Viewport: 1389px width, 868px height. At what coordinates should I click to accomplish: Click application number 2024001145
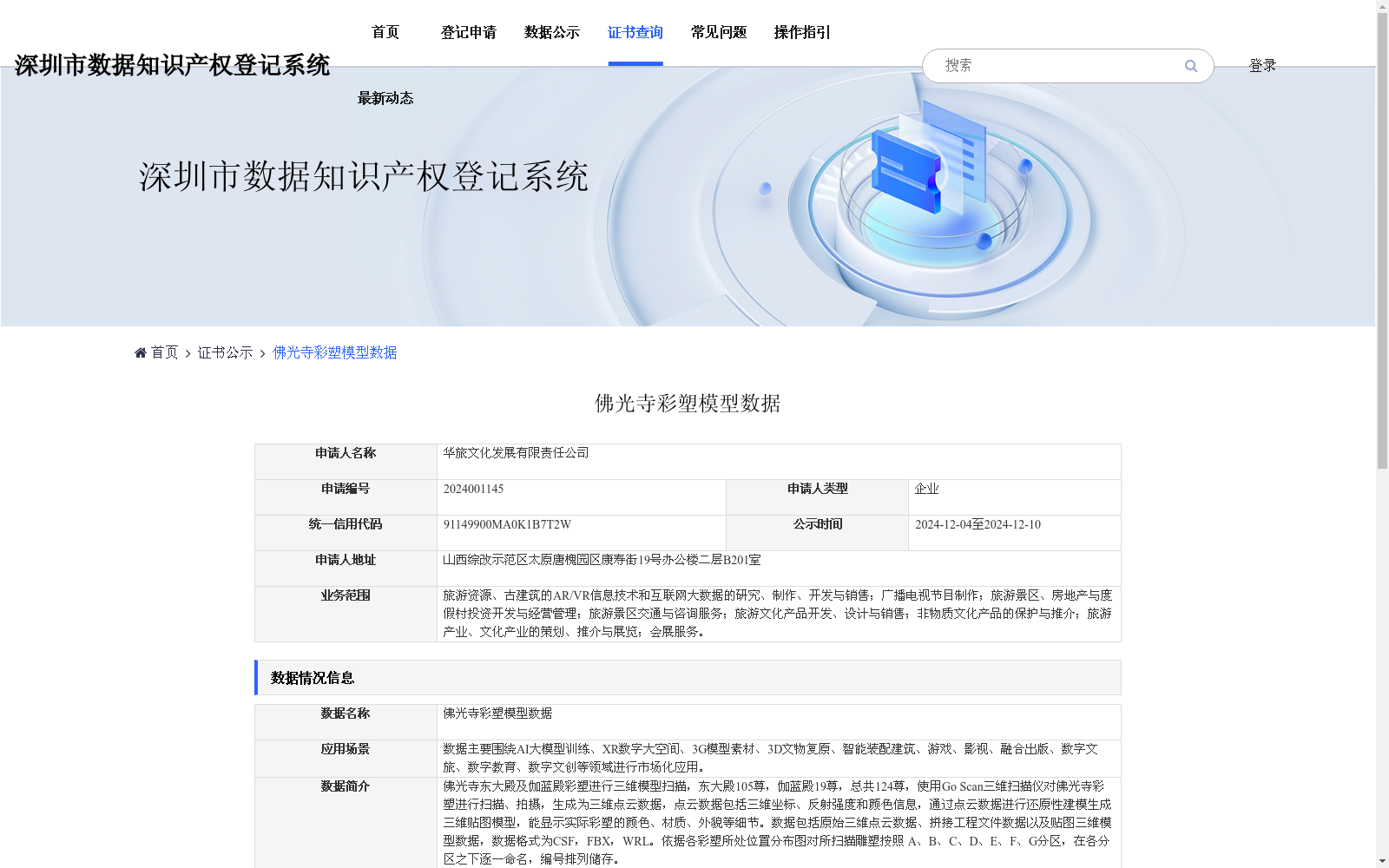[473, 489]
